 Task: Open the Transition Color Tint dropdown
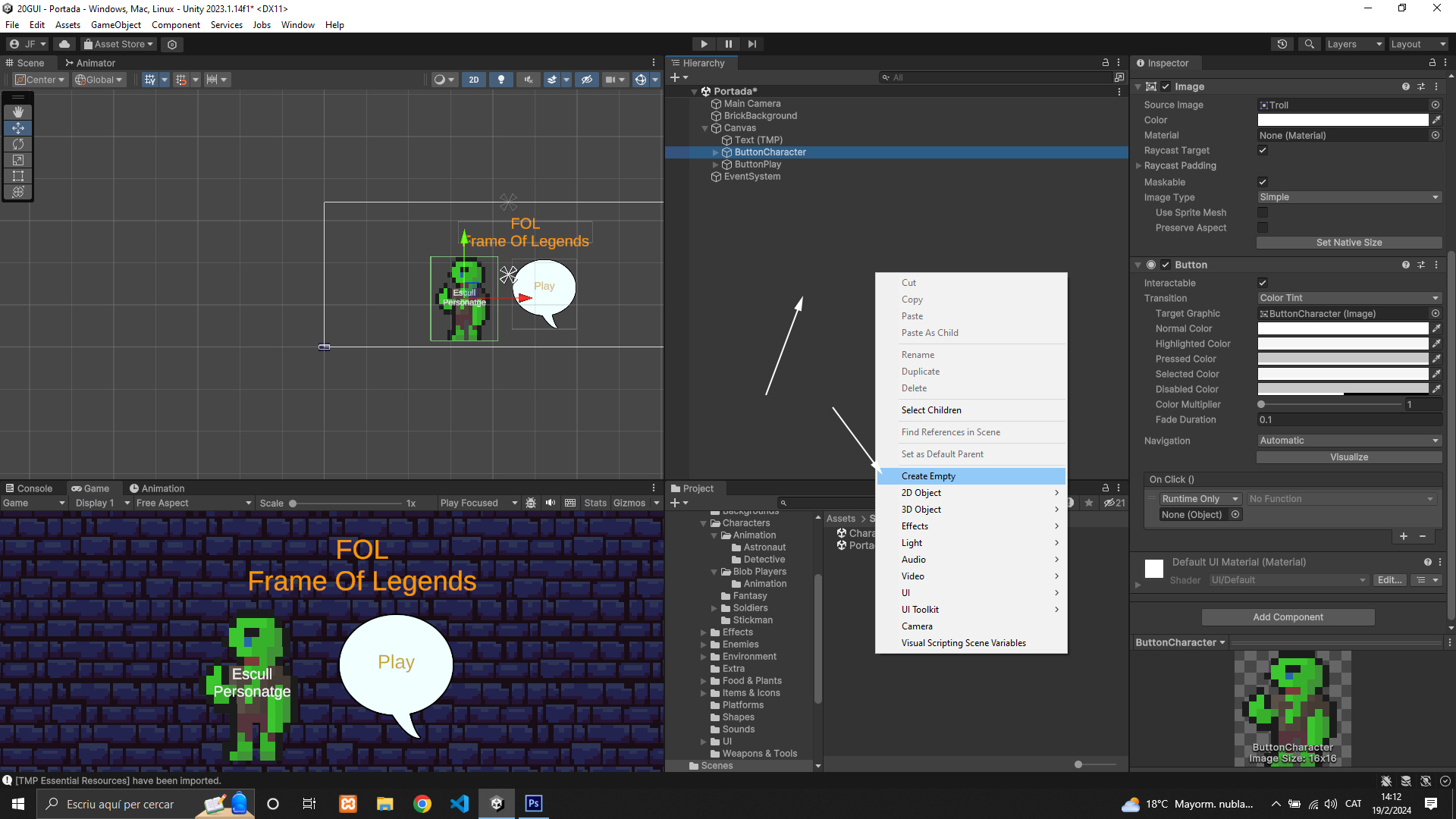1348,298
